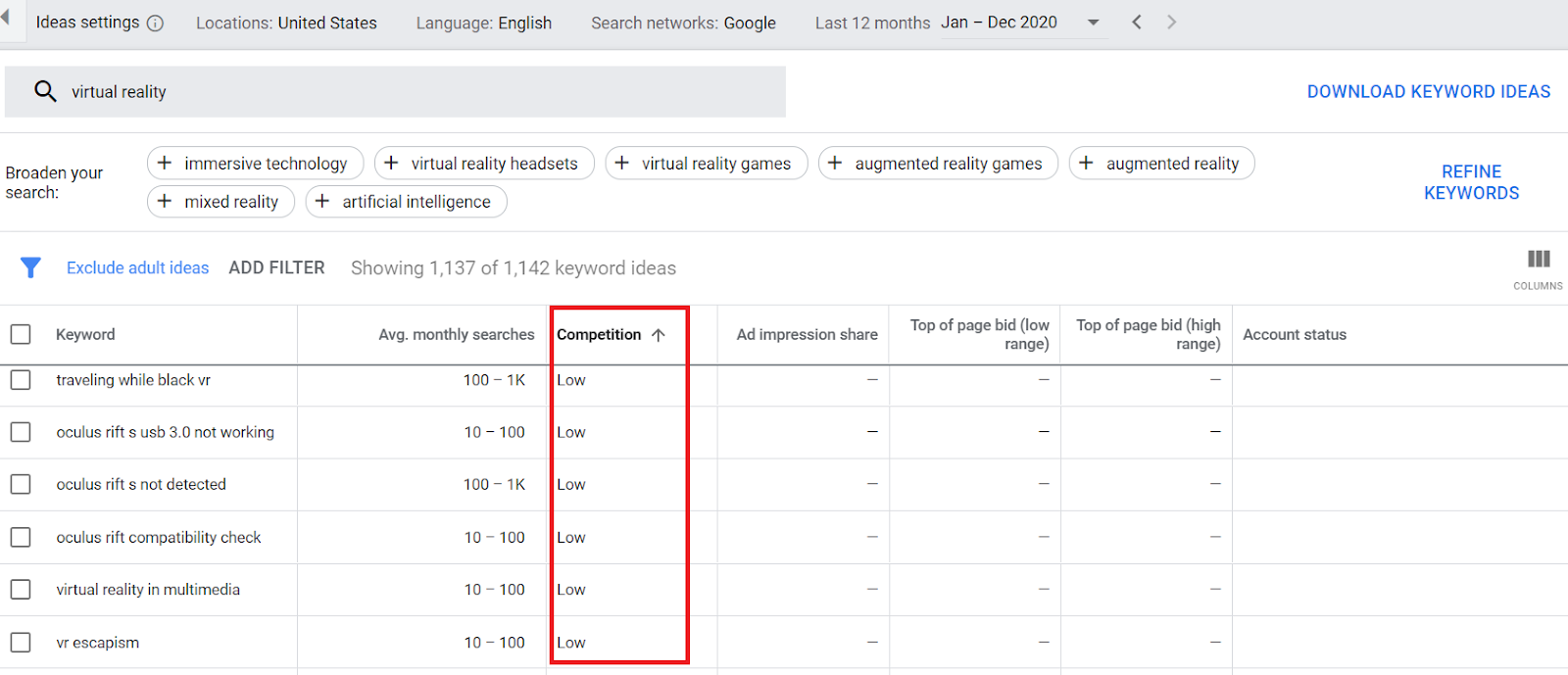Sort by Account status header
Image resolution: width=1568 pixels, height=675 pixels.
coord(1295,334)
